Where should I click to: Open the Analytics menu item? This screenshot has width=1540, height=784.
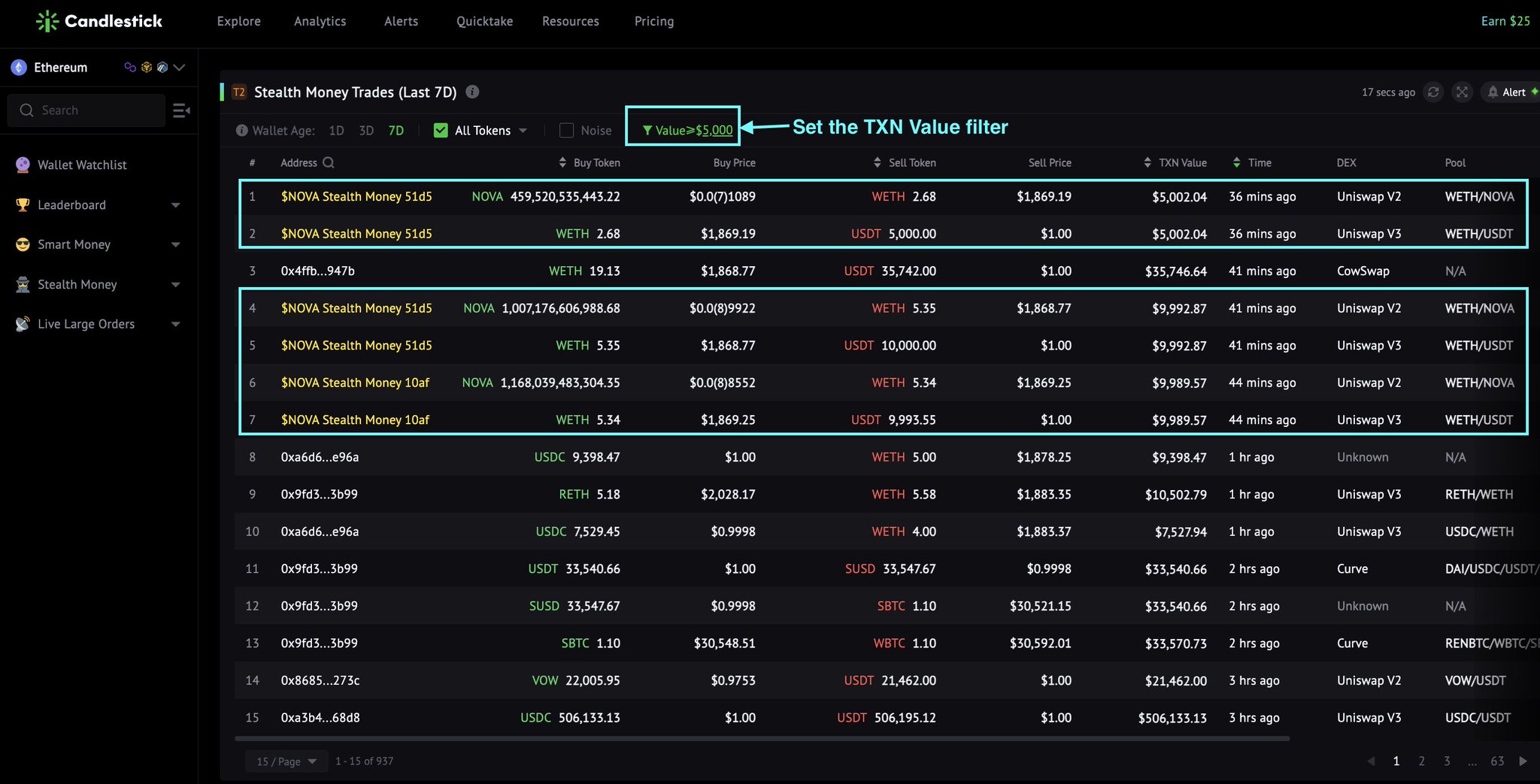tap(320, 21)
